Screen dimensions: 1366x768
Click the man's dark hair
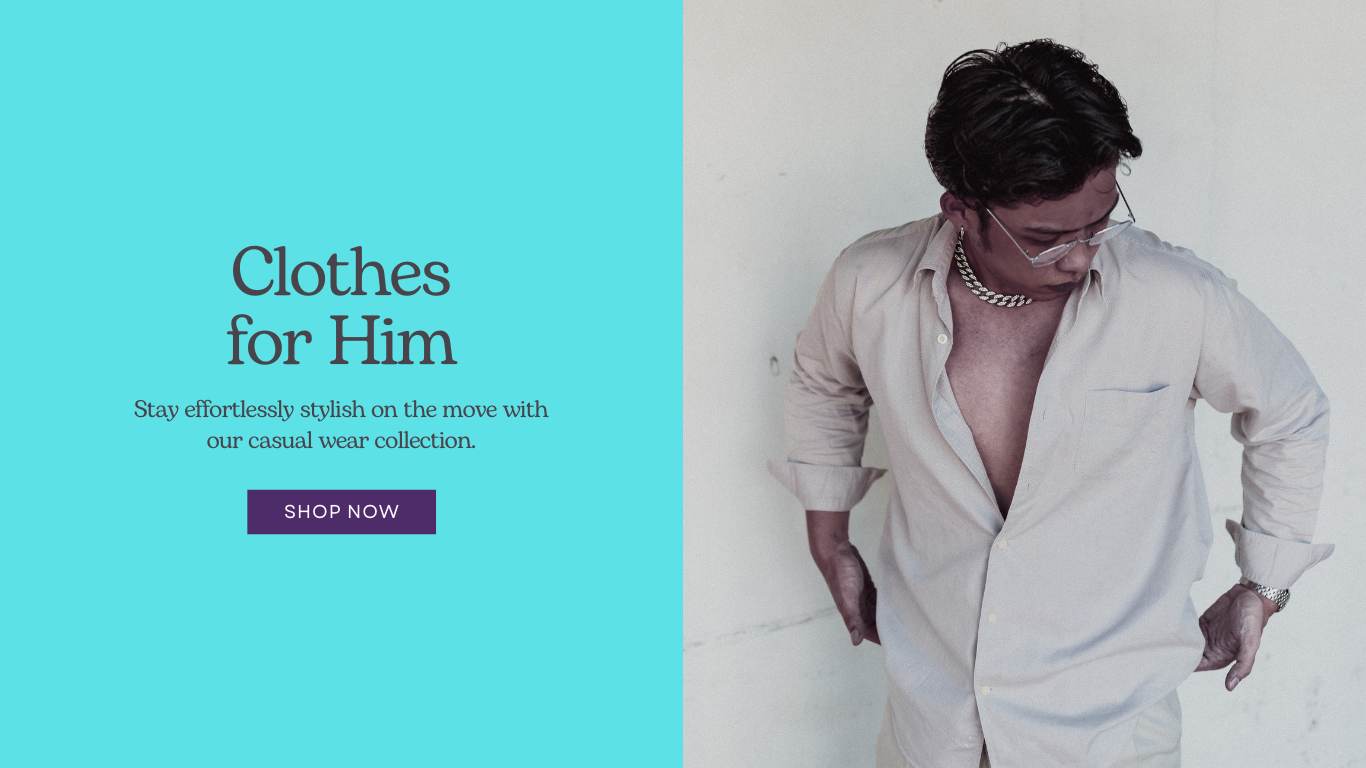1030,120
